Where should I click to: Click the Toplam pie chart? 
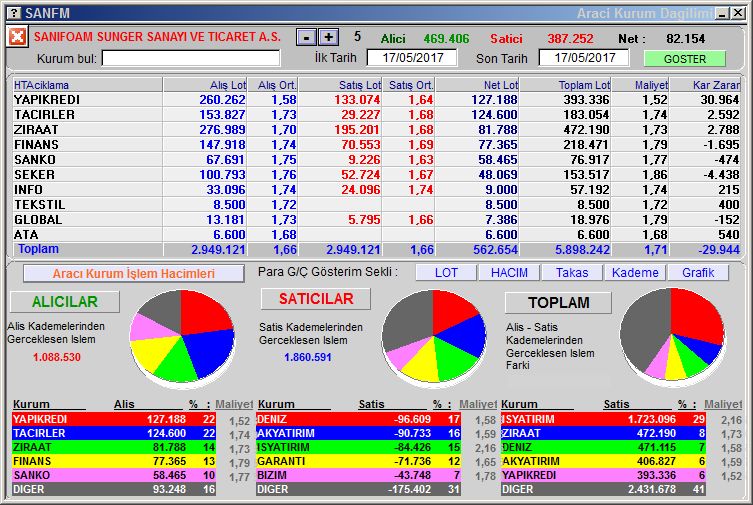click(x=672, y=335)
